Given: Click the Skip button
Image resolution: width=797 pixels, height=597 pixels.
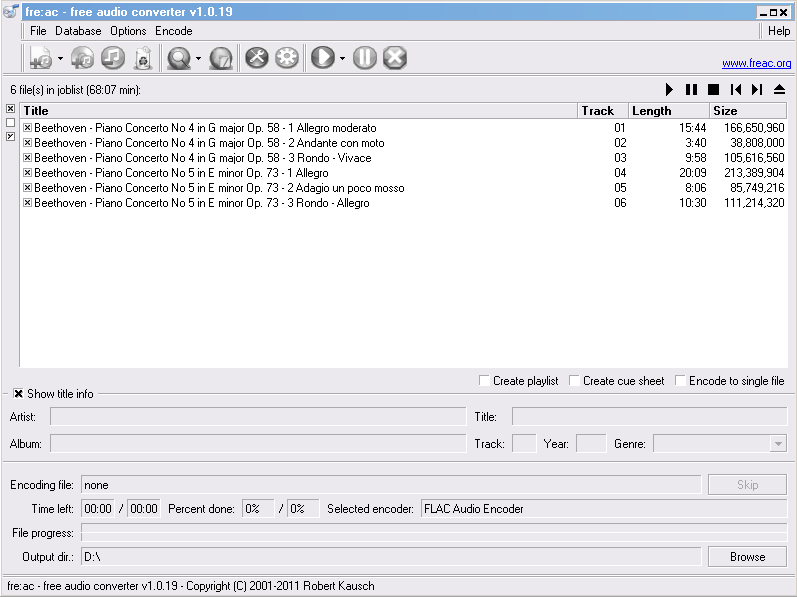Looking at the screenshot, I should coord(747,485).
